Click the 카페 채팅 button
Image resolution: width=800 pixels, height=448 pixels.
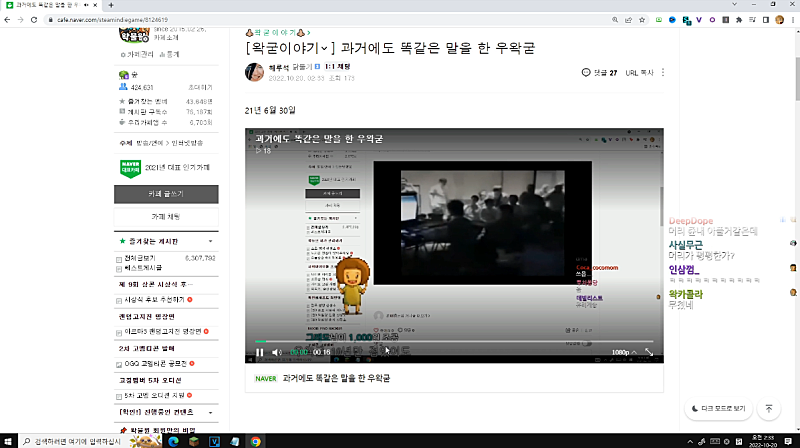tap(166, 217)
